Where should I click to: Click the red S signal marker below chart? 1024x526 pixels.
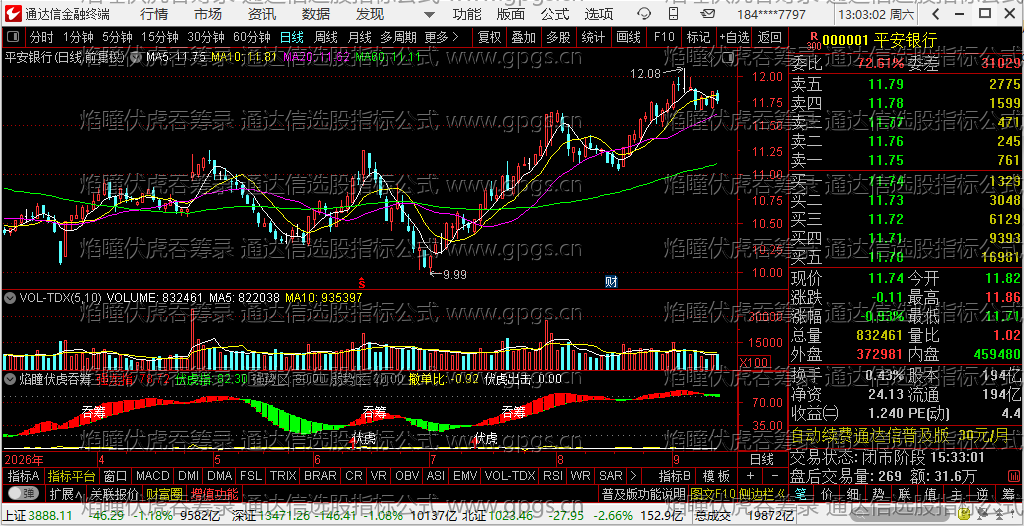pyautogui.click(x=360, y=282)
